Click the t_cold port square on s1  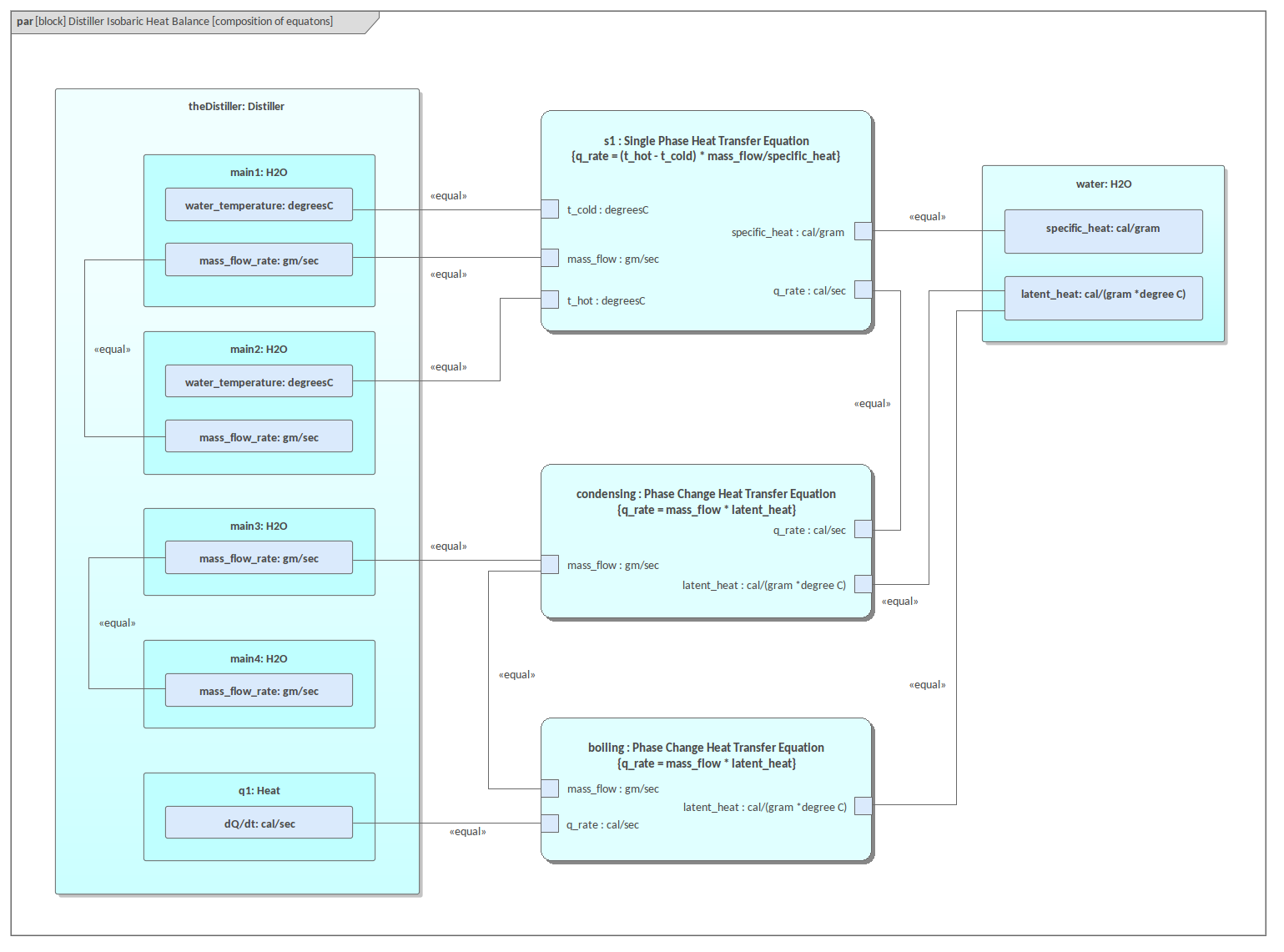tap(550, 209)
